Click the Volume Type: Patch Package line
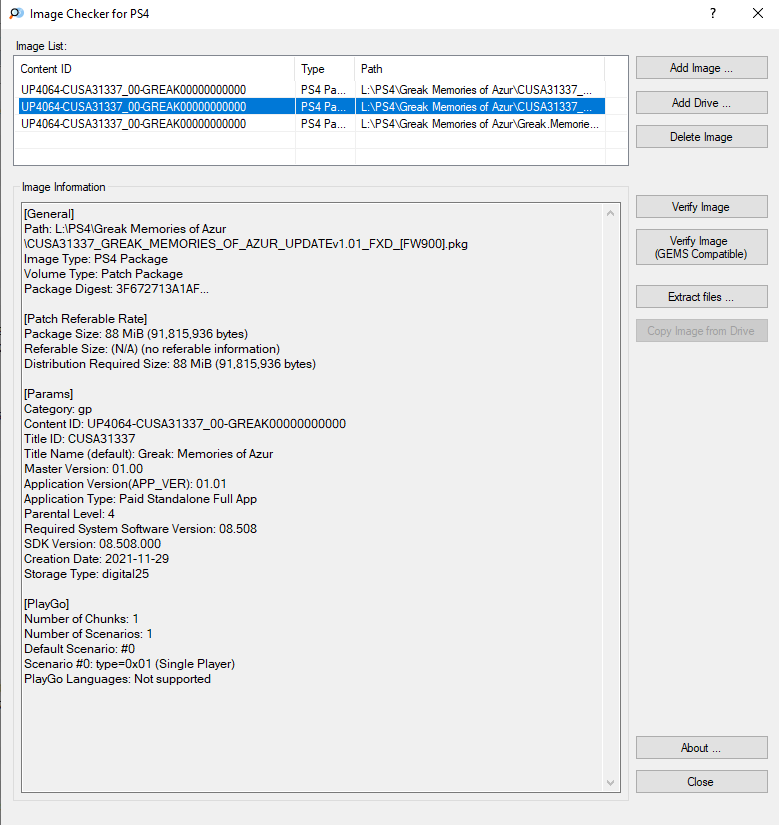This screenshot has width=779, height=825. [x=104, y=274]
